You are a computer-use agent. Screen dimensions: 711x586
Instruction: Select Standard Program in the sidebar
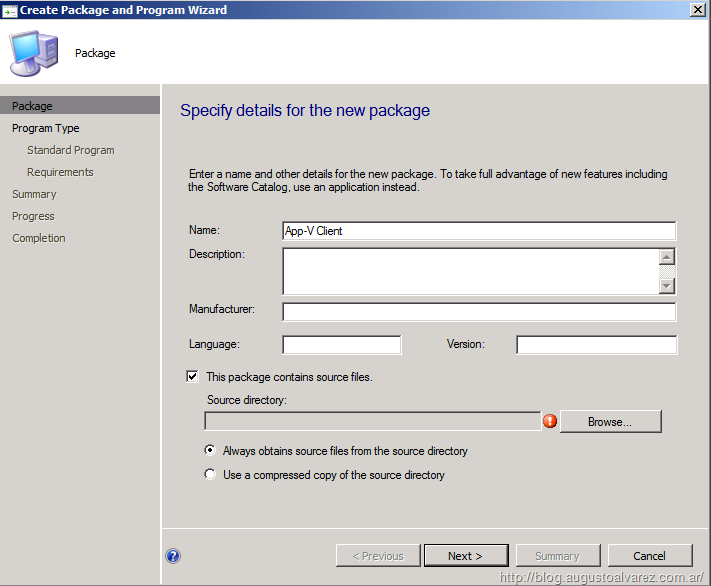point(70,150)
